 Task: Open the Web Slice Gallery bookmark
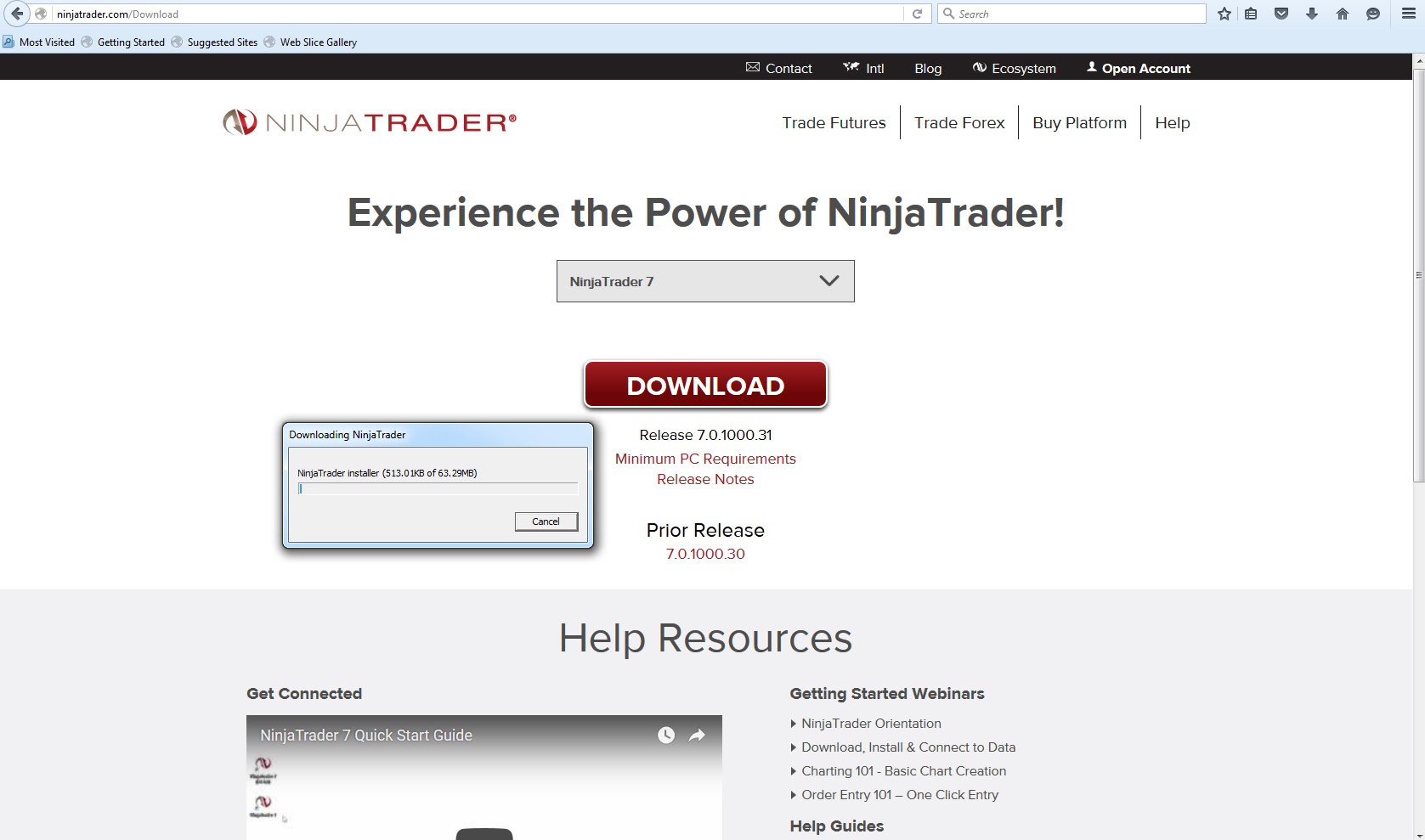pyautogui.click(x=310, y=42)
